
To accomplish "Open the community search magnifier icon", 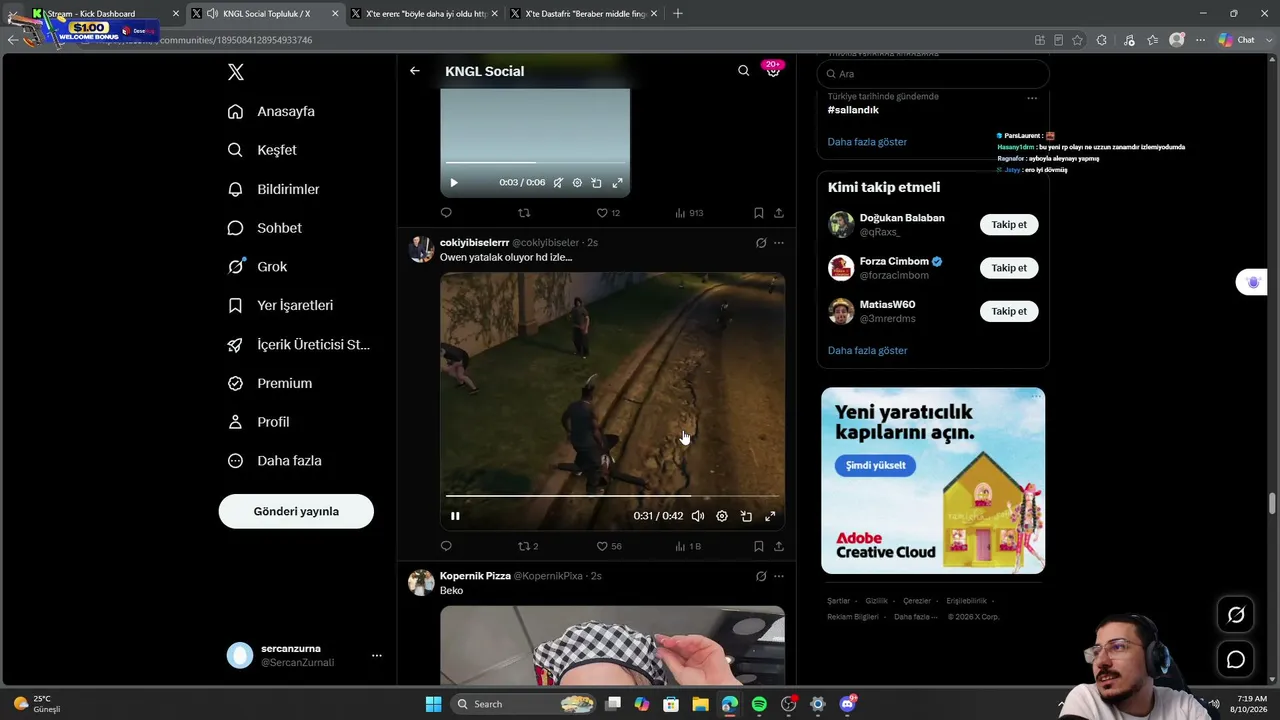I will click(x=743, y=71).
